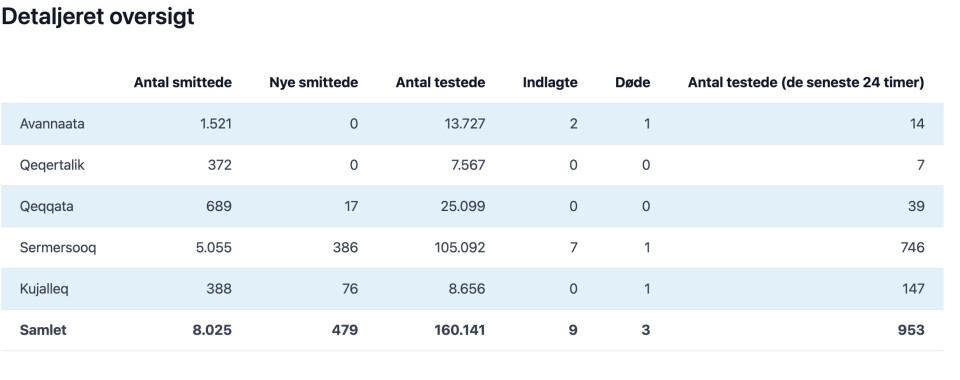Viewport: 960px width, 380px height.
Task: Select the 'Døde' column header
Action: 632,83
